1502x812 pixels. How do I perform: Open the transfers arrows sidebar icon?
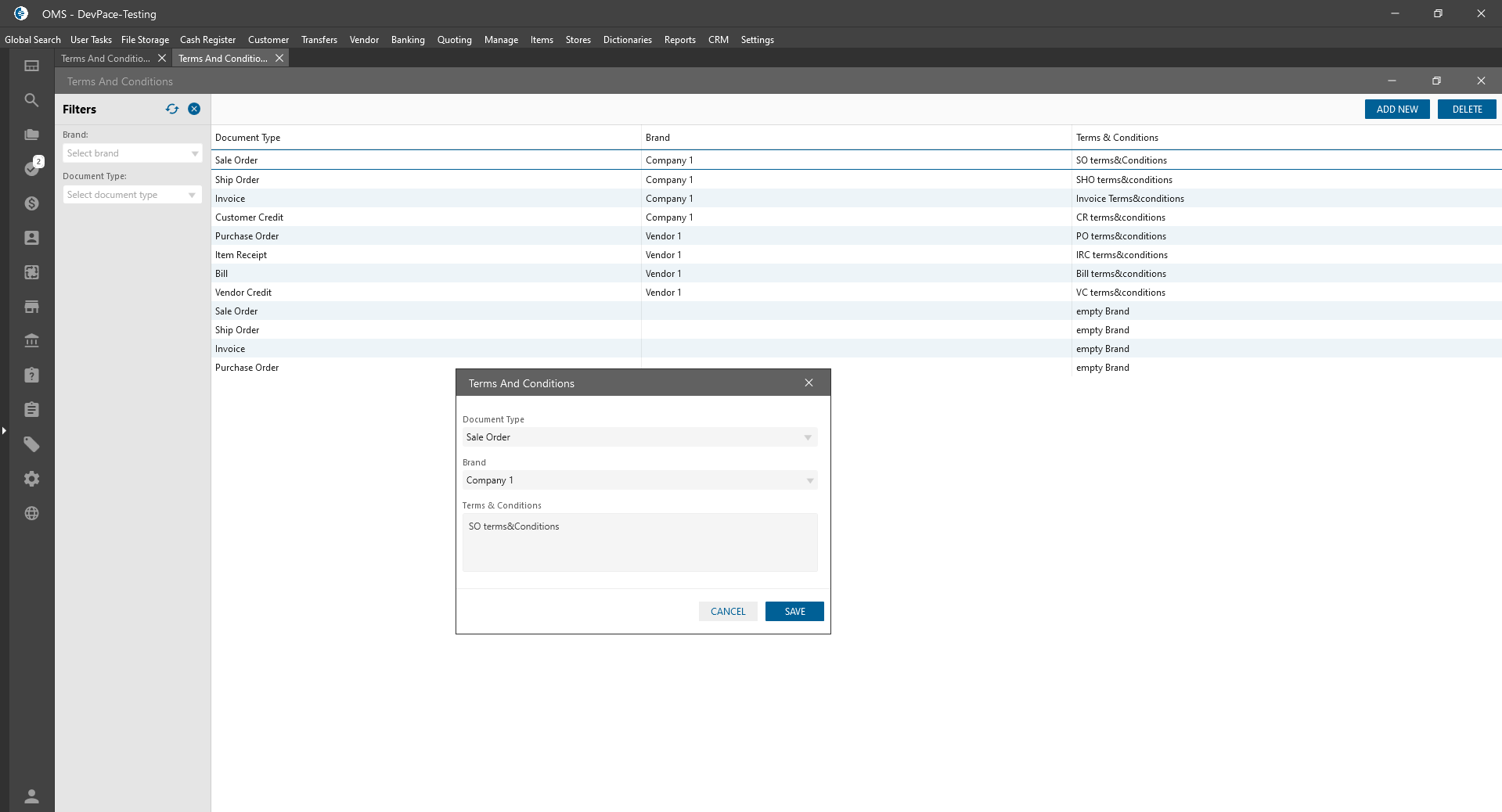[x=31, y=272]
